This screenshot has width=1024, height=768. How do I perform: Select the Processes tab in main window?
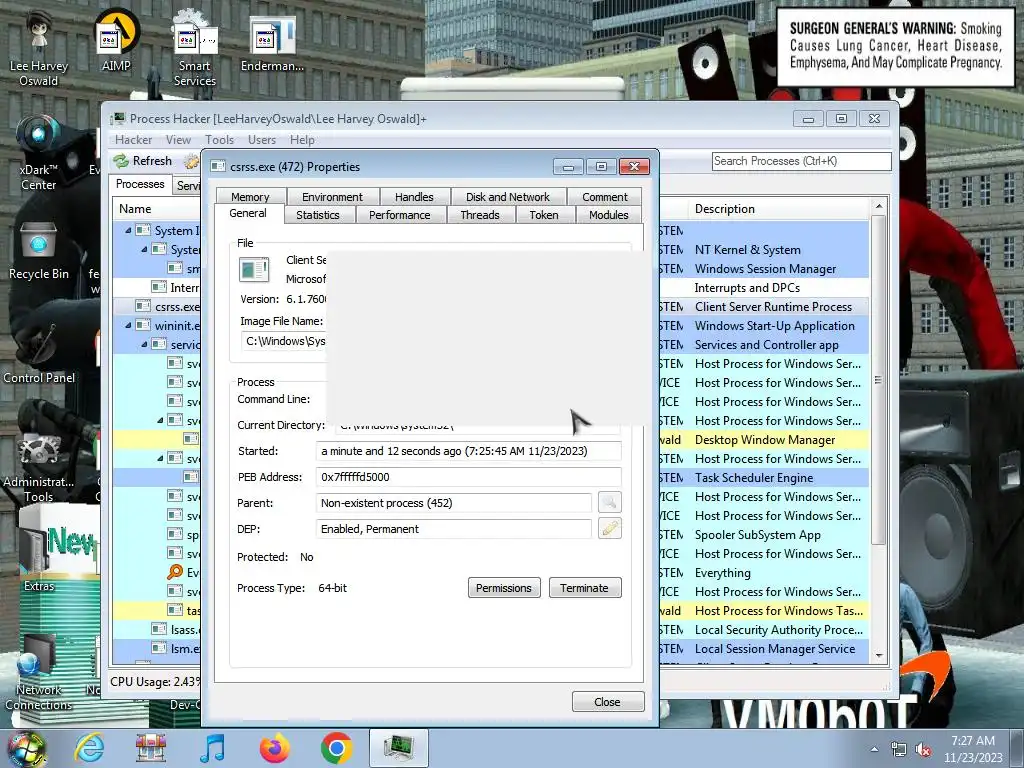pos(140,184)
